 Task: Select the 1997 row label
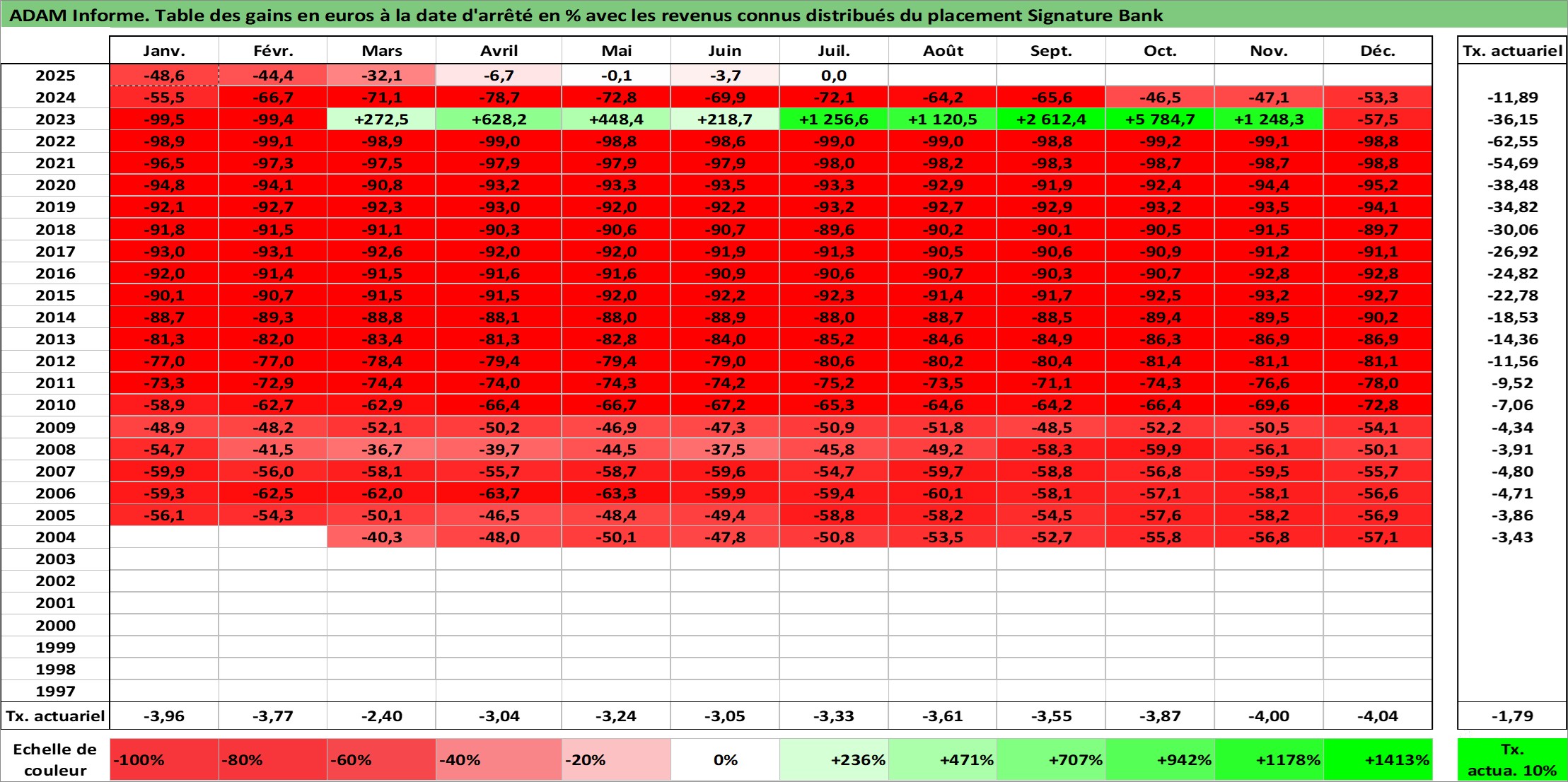coord(55,691)
